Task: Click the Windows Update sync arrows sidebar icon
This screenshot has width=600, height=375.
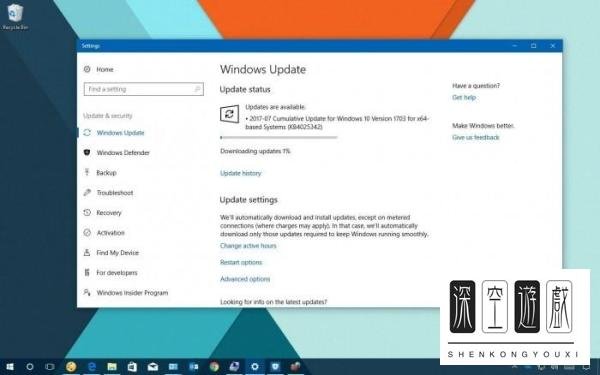Action: click(87, 133)
